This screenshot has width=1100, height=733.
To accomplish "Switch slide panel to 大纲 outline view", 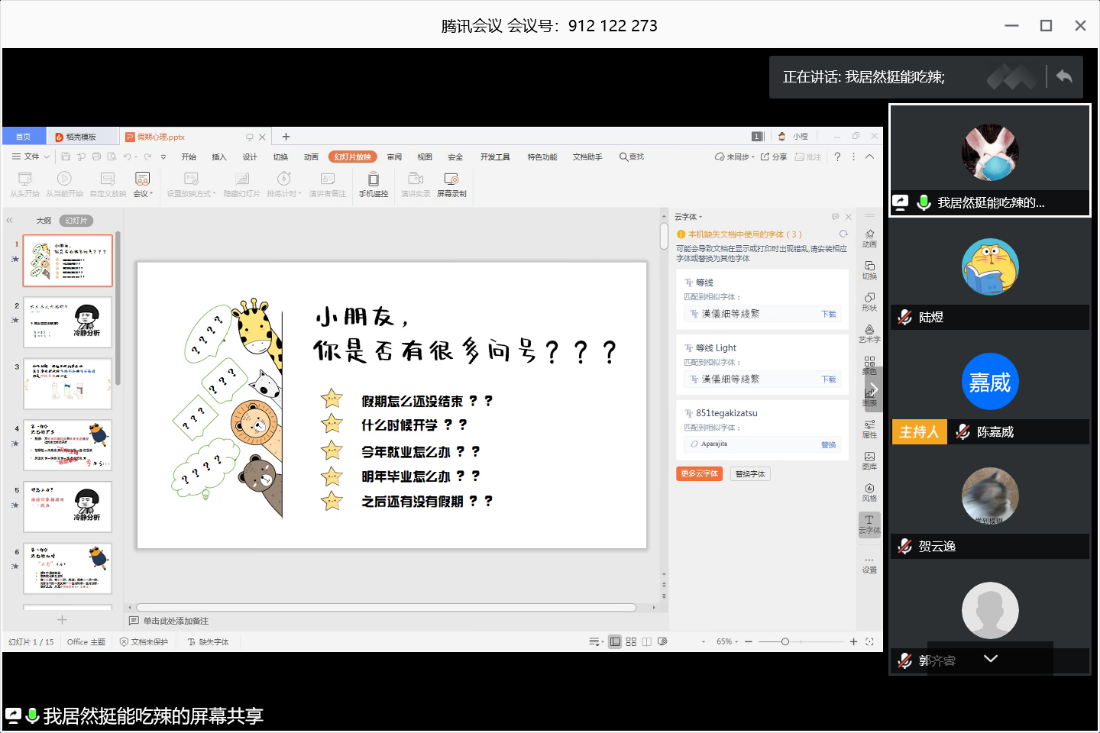I will pyautogui.click(x=43, y=220).
